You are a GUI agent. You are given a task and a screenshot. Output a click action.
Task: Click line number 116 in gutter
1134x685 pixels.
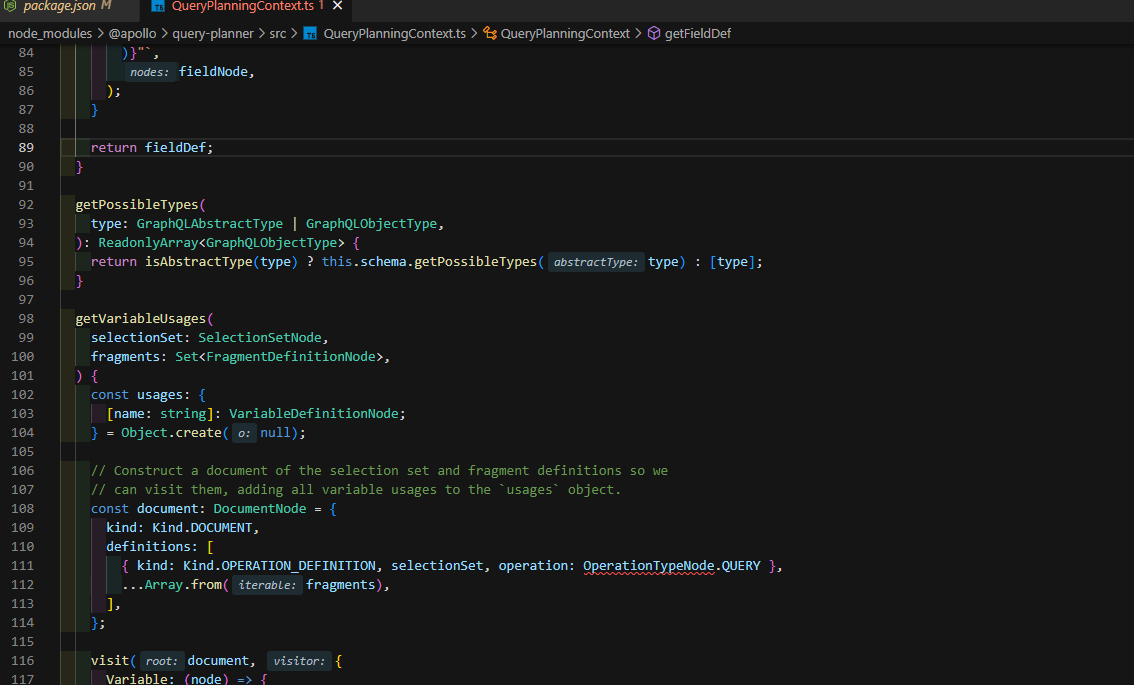coord(22,660)
